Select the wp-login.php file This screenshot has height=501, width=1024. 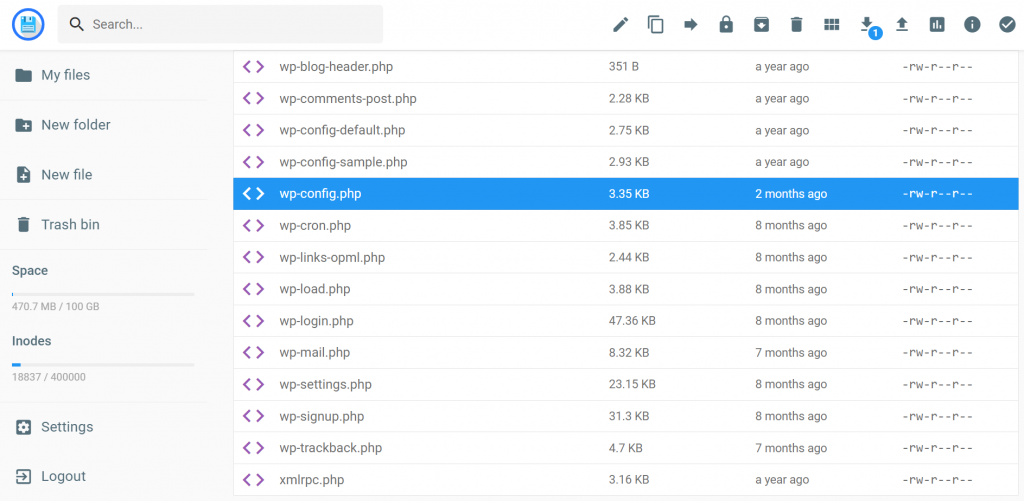pyautogui.click(x=626, y=321)
